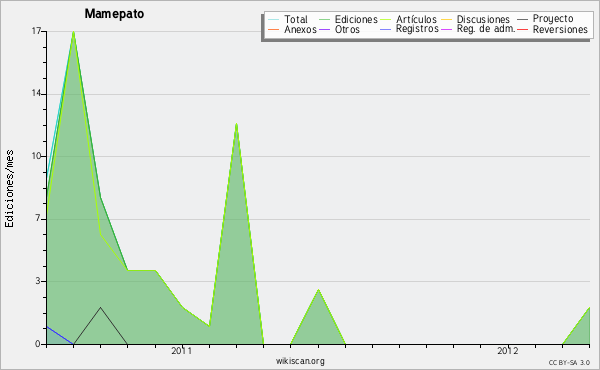Click the Mamepato chart title
600x370 pixels.
[114, 14]
